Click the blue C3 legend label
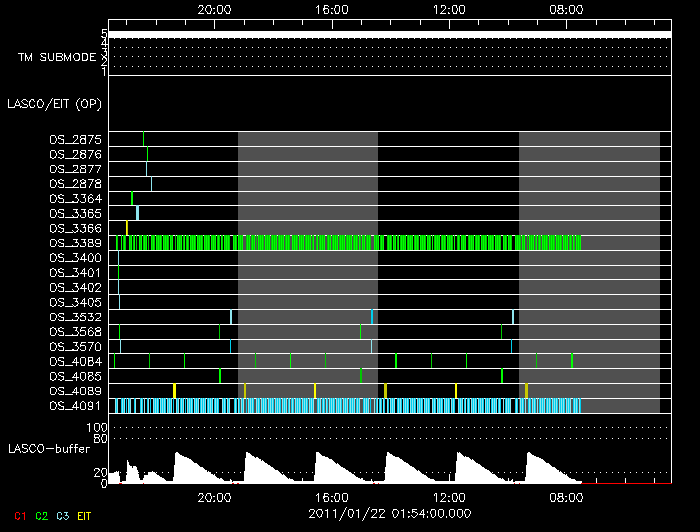Image resolution: width=700 pixels, height=532 pixels. [x=61, y=516]
